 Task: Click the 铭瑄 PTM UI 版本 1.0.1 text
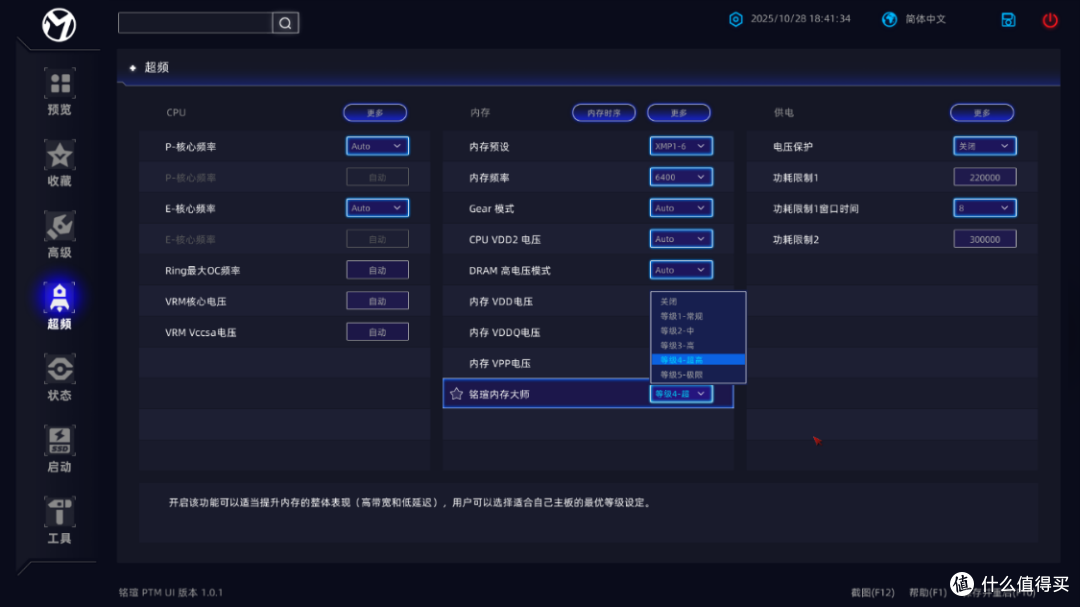(171, 593)
